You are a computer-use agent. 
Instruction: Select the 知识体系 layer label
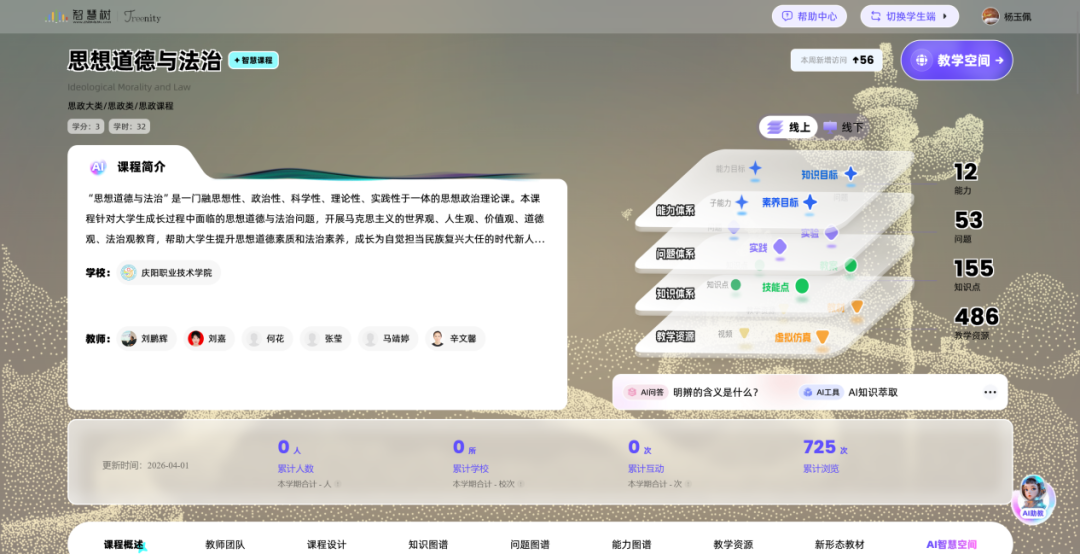[675, 294]
